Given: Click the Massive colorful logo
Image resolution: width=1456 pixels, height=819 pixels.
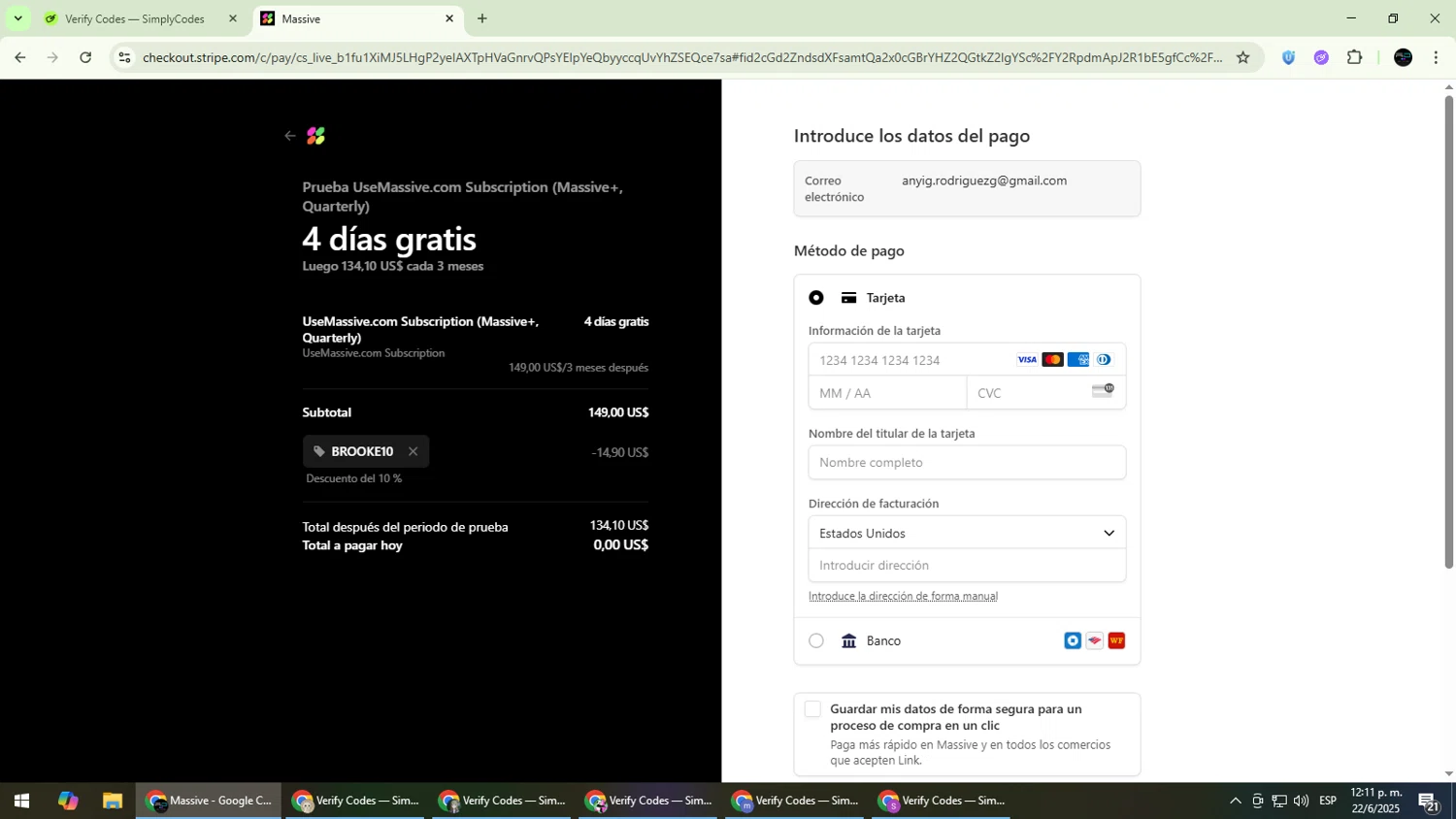Looking at the screenshot, I should tap(315, 136).
